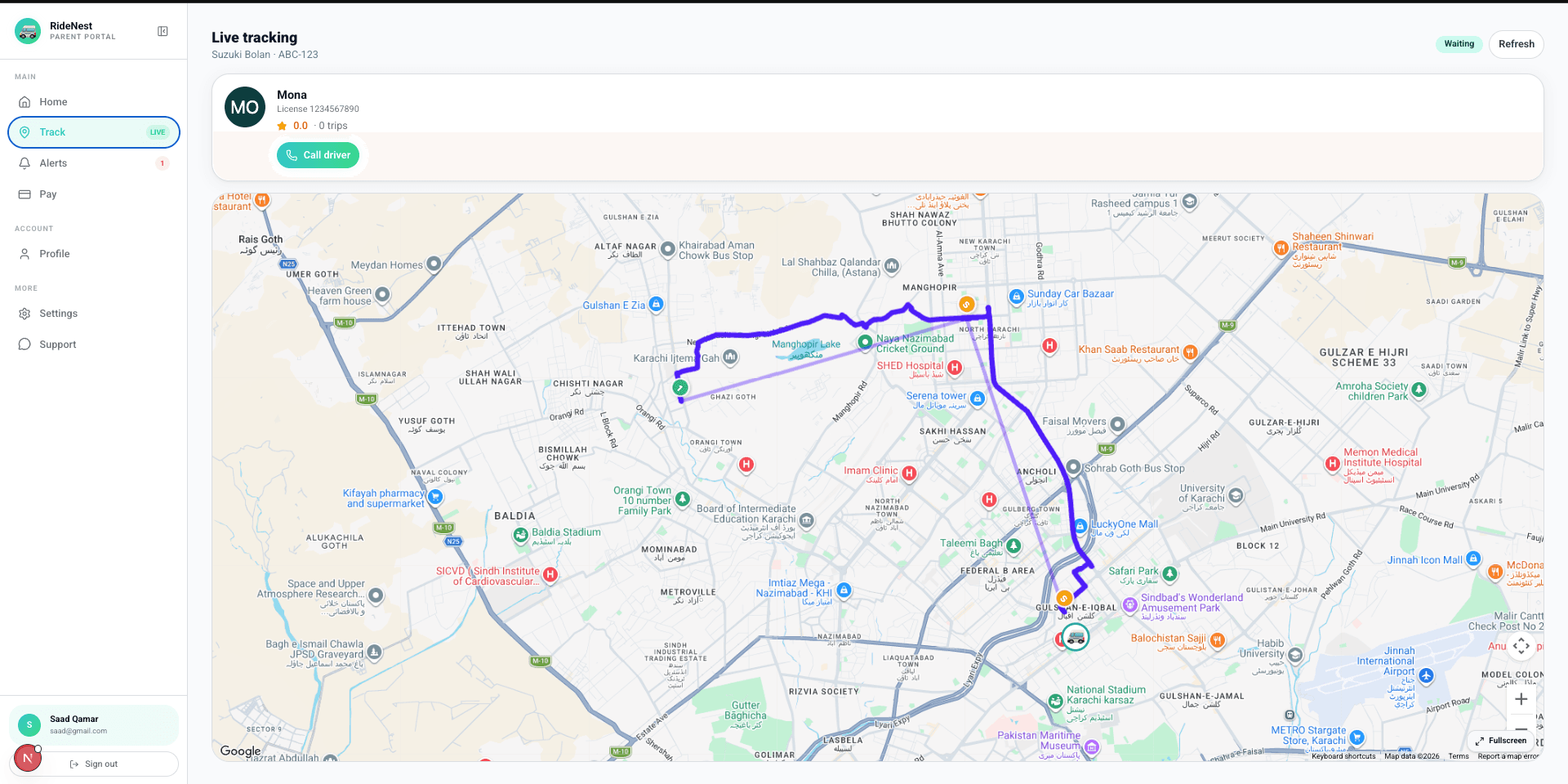
Task: Open Settings from the sidebar
Action: [x=94, y=314]
